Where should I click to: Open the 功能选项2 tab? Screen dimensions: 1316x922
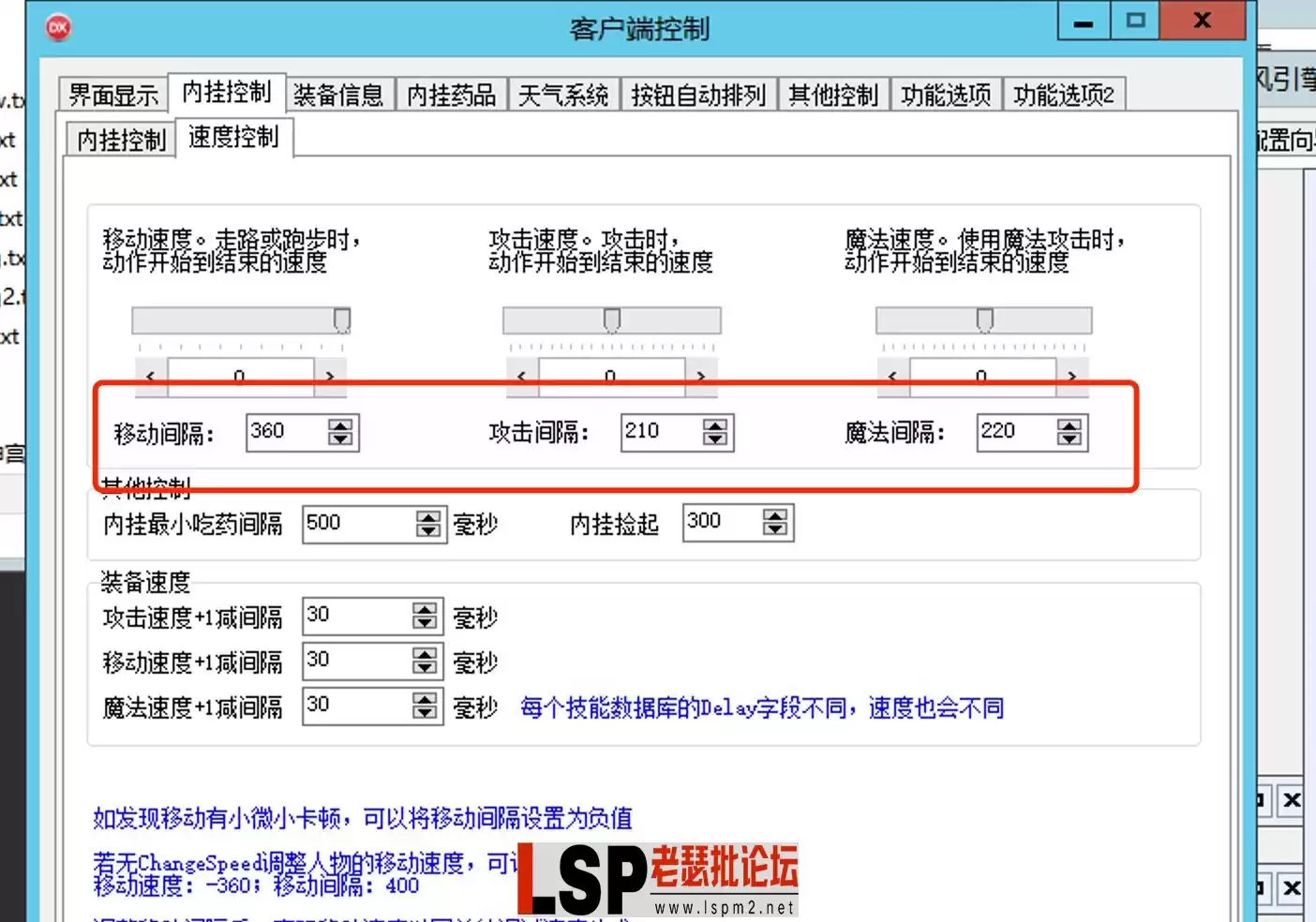1064,96
